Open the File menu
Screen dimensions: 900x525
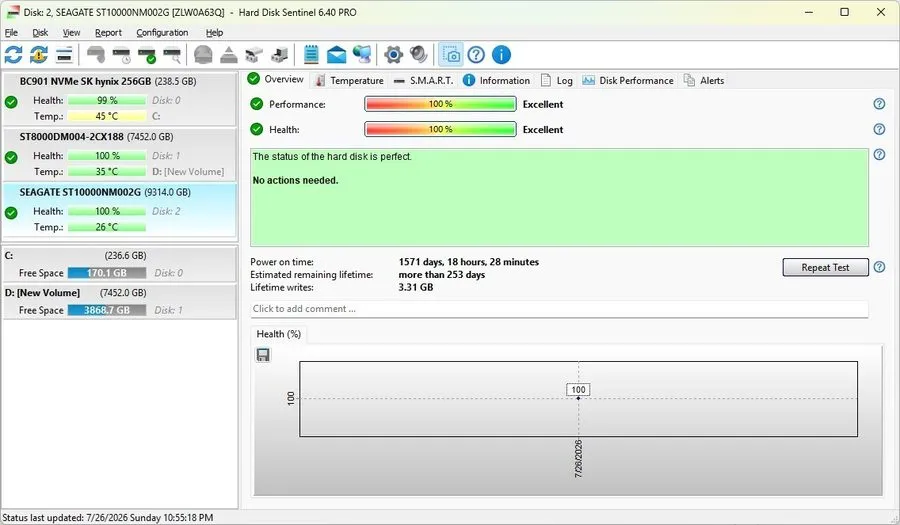[x=11, y=33]
